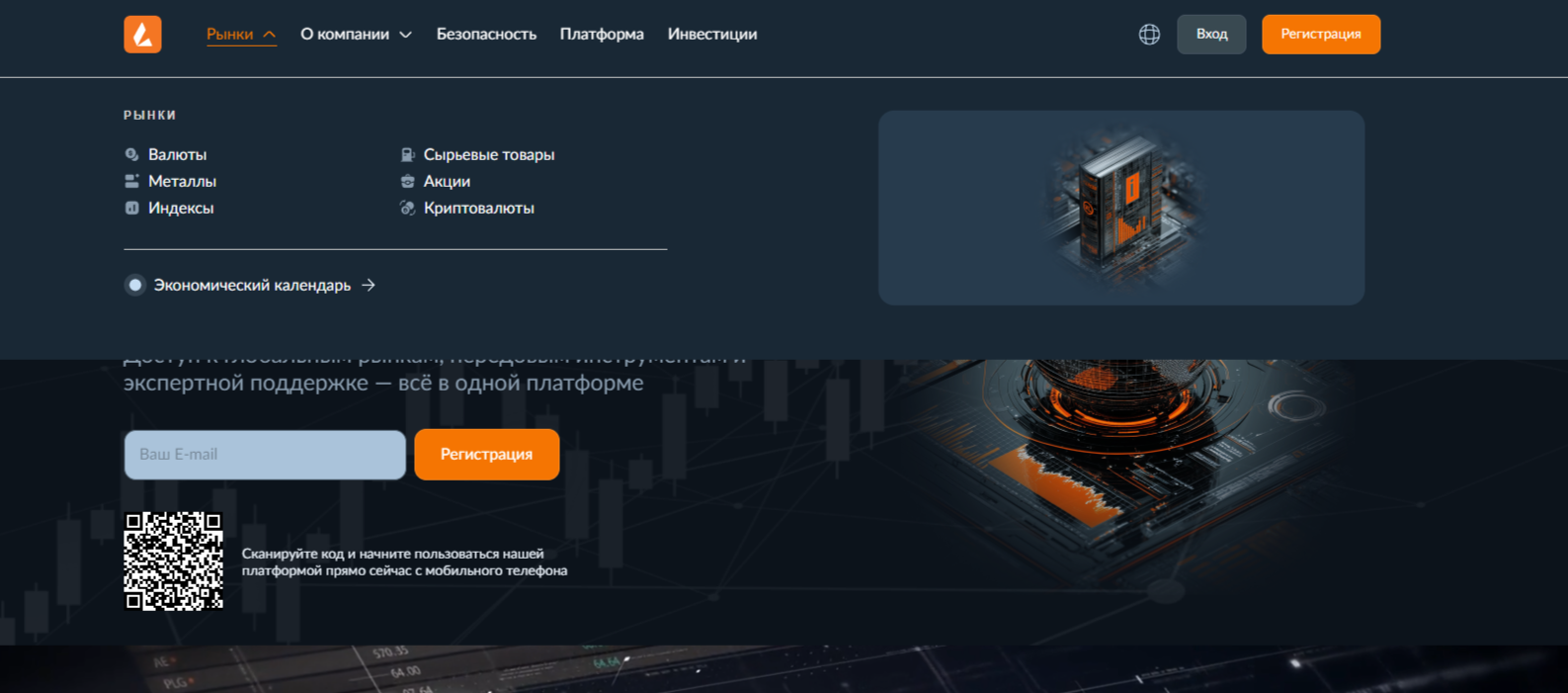Click the chevron beside О компании

point(405,35)
